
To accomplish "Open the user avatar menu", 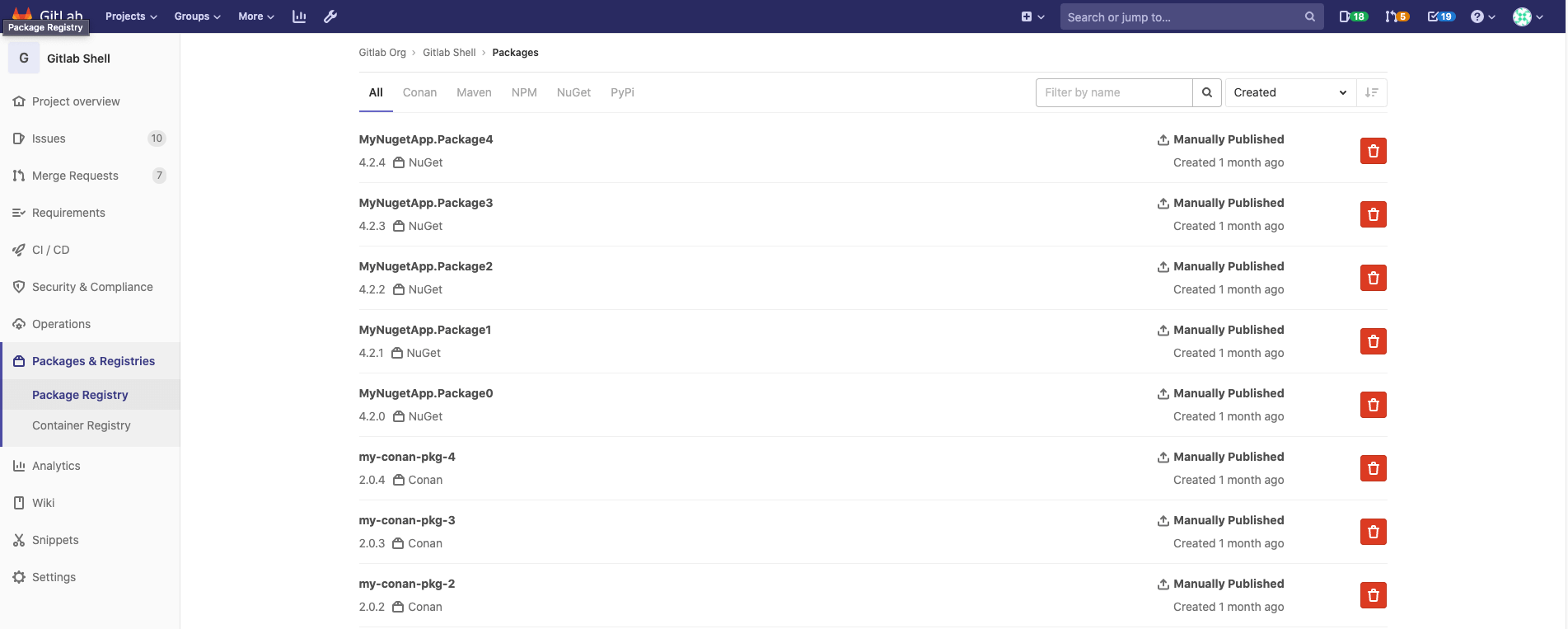I will pos(1528,16).
